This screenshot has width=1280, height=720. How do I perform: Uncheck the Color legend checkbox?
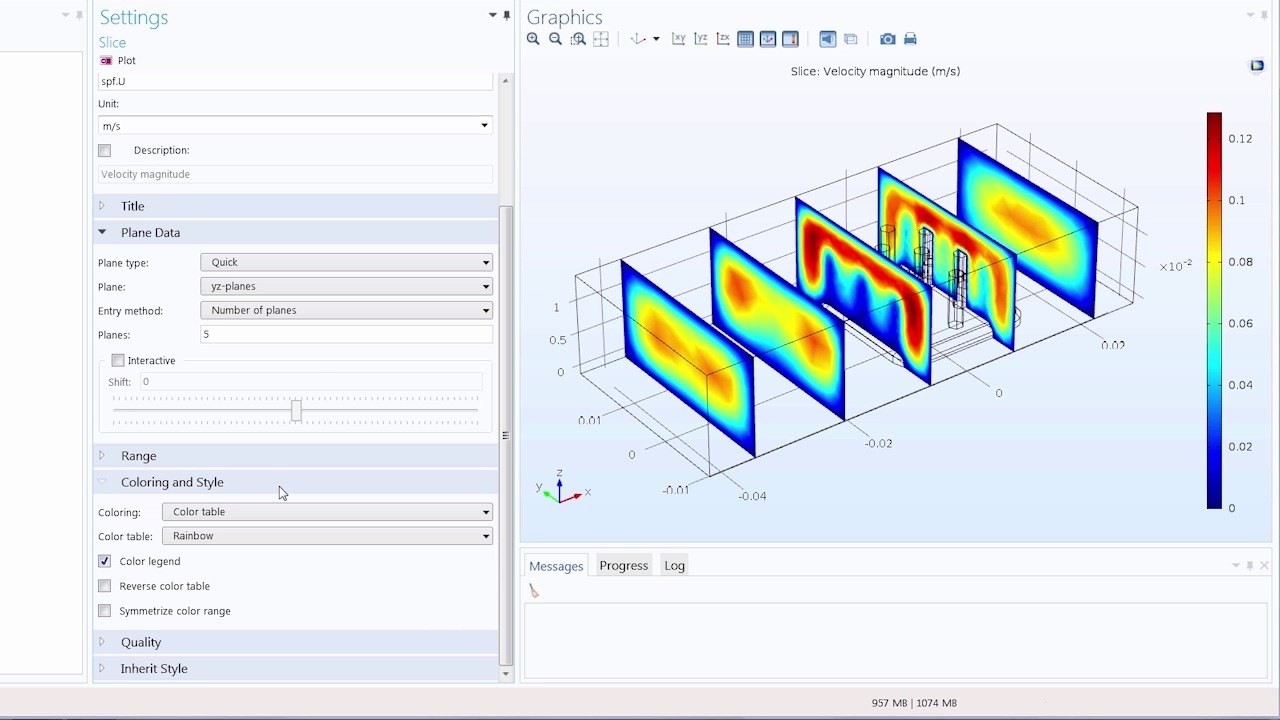click(104, 561)
